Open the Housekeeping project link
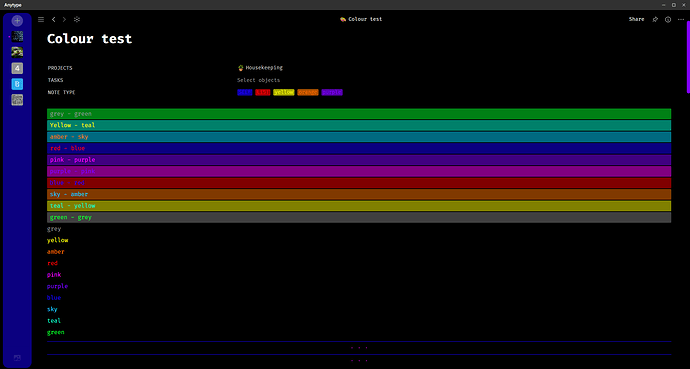 [x=260, y=68]
